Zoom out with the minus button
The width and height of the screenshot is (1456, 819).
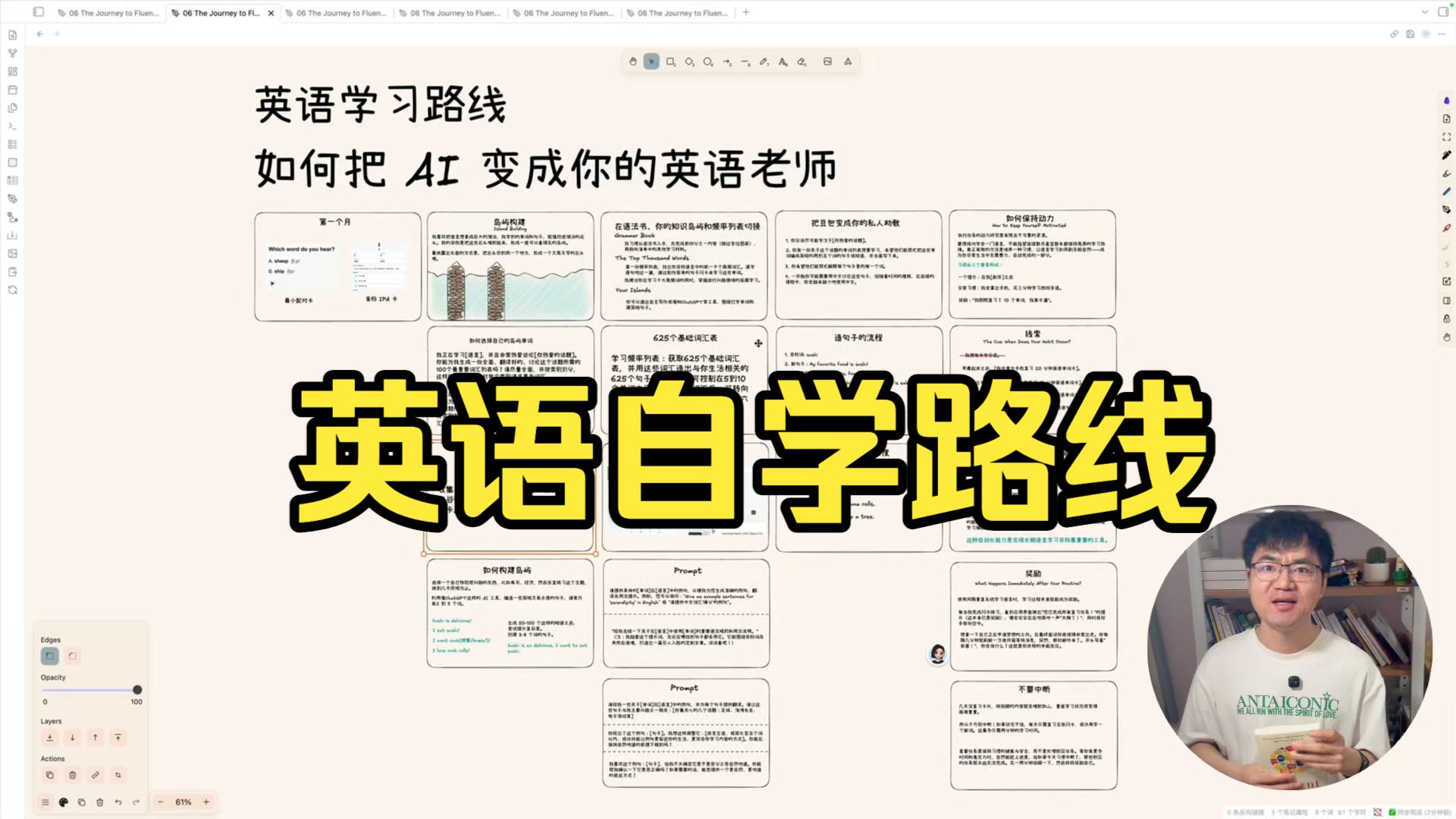coord(161,802)
